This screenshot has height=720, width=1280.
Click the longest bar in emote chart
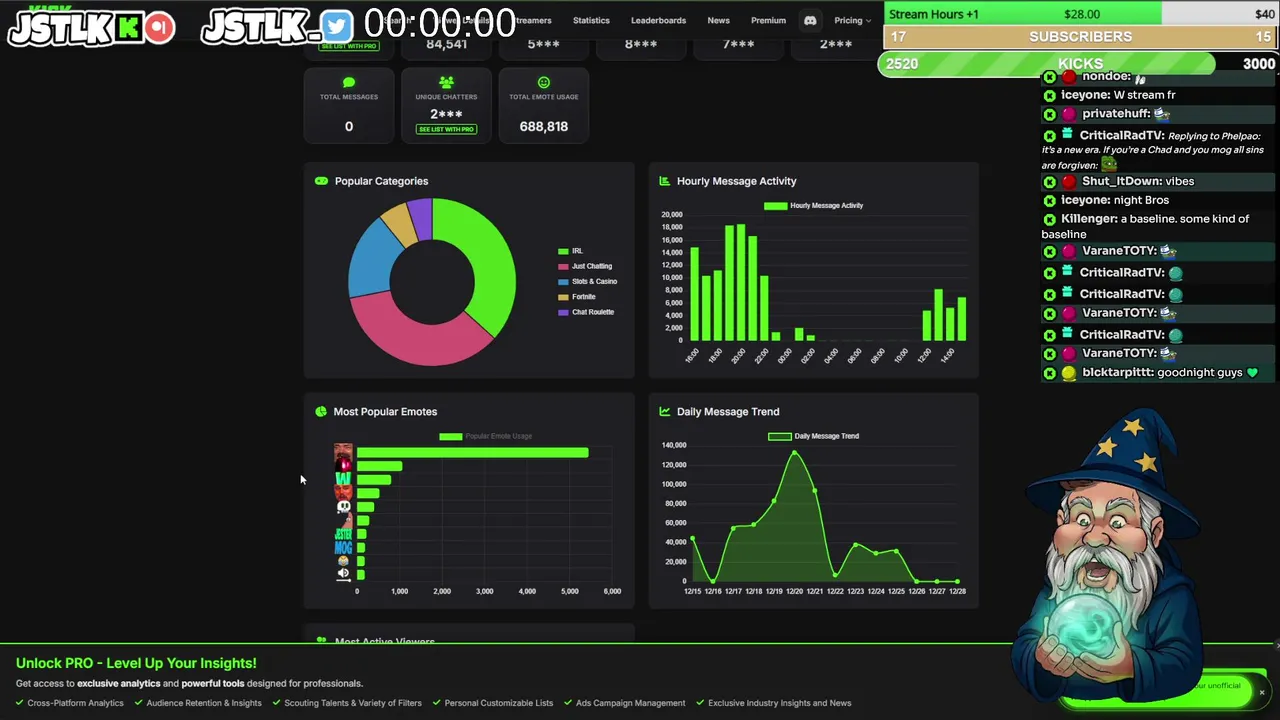pyautogui.click(x=472, y=453)
